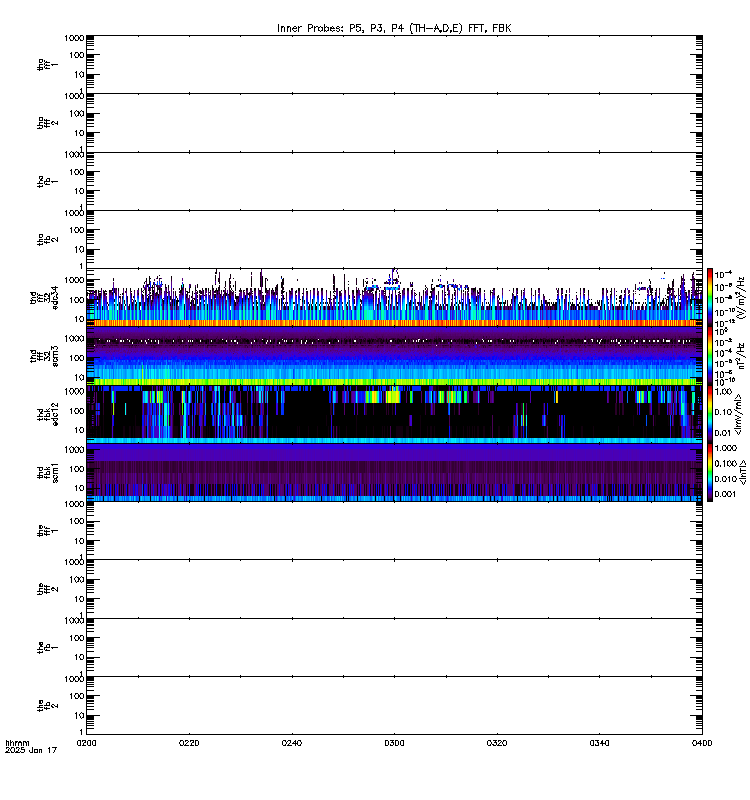
Task: Click the '1.00' tick on the mV/m color bar
Action: (x=723, y=392)
